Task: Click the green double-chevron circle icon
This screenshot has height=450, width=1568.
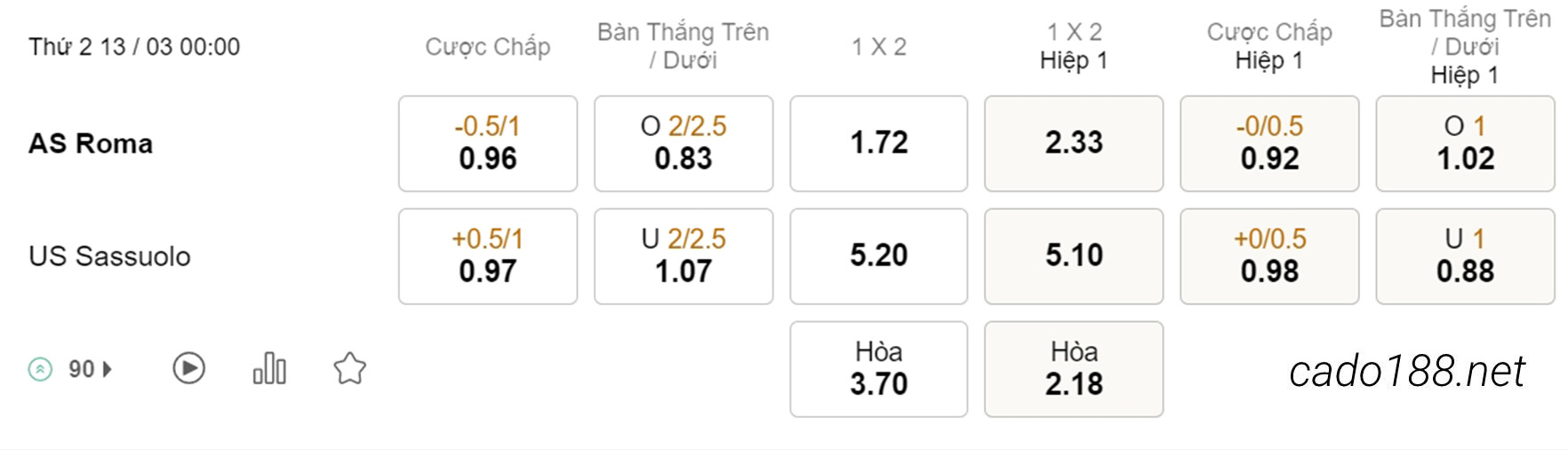Action: pos(40,369)
